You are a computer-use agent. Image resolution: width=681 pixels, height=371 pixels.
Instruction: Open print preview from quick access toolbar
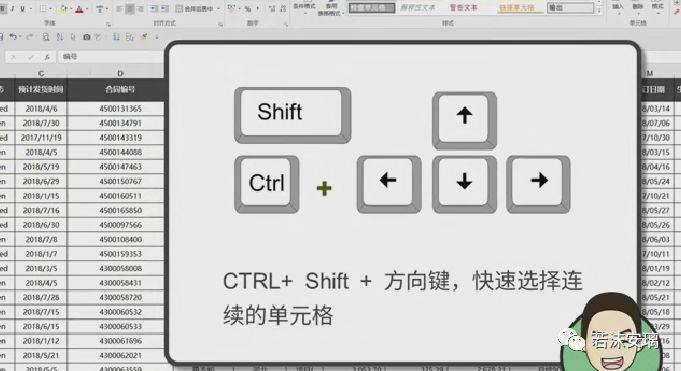(46, 37)
